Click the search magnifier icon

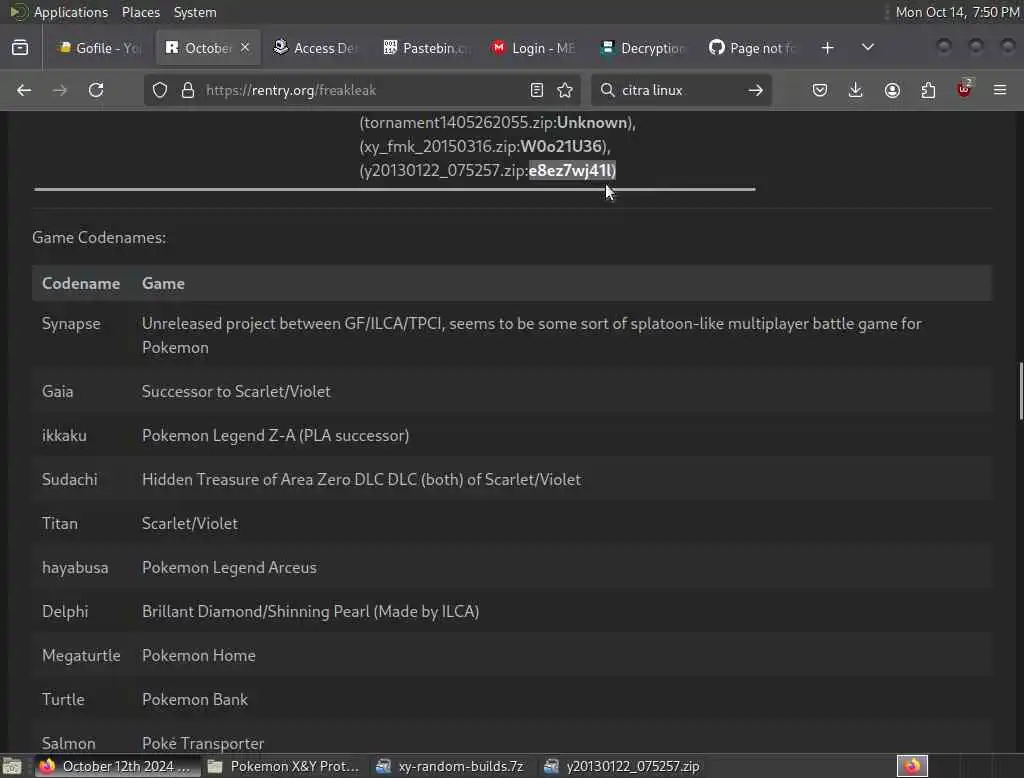607,90
